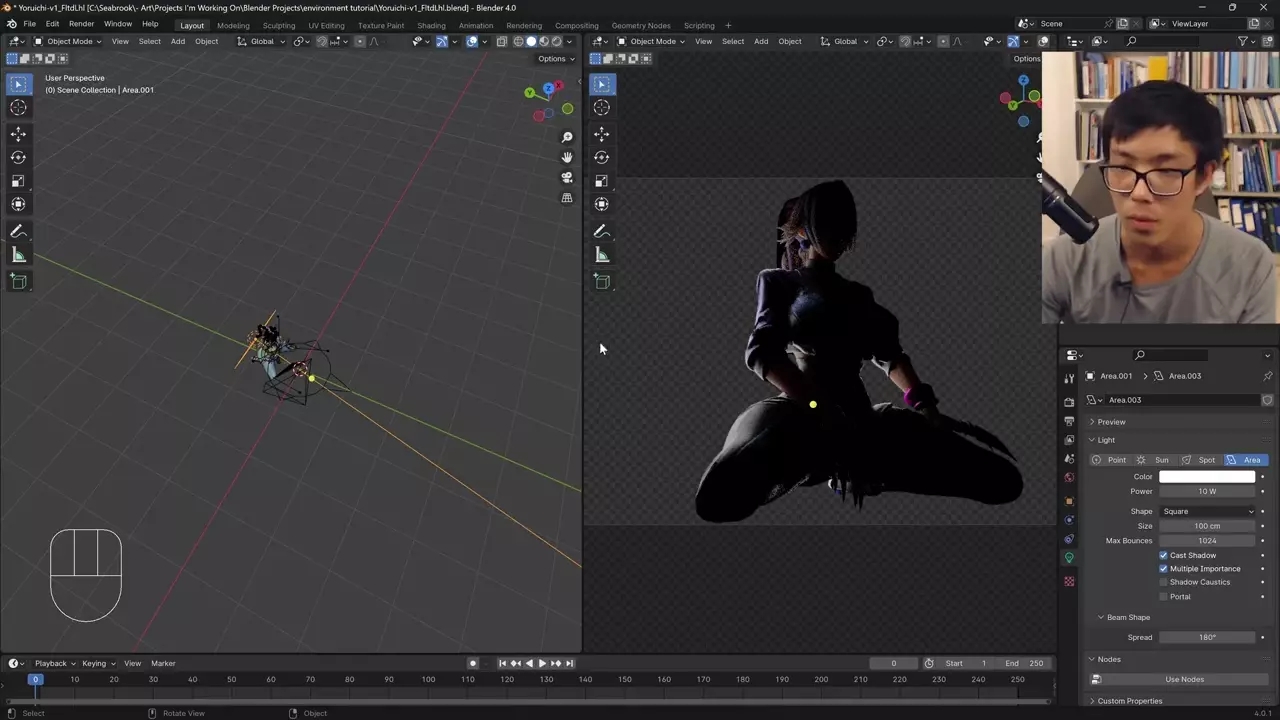Select the Scale tool in left viewport

[18, 181]
